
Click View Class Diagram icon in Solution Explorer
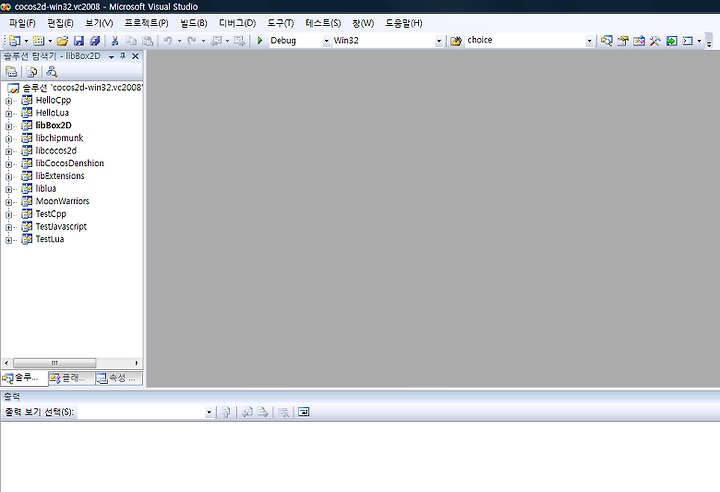click(52, 72)
